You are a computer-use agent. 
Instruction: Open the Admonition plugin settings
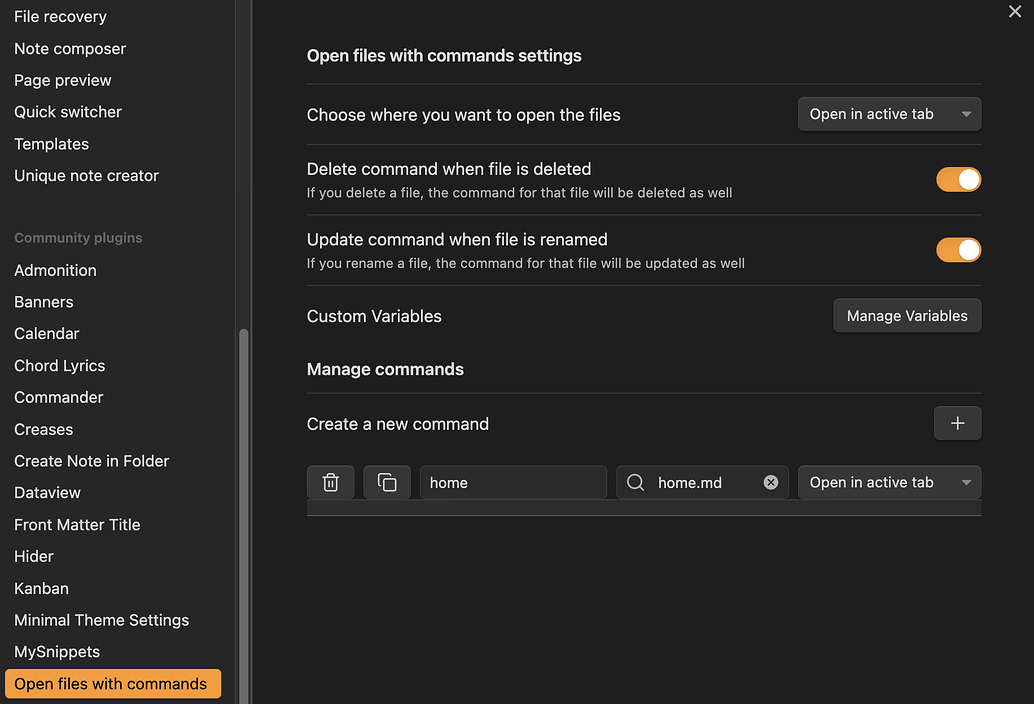click(55, 270)
